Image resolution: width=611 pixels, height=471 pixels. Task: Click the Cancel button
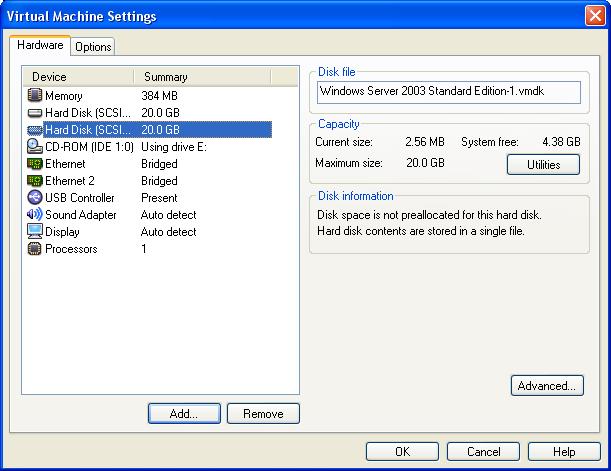click(x=483, y=452)
